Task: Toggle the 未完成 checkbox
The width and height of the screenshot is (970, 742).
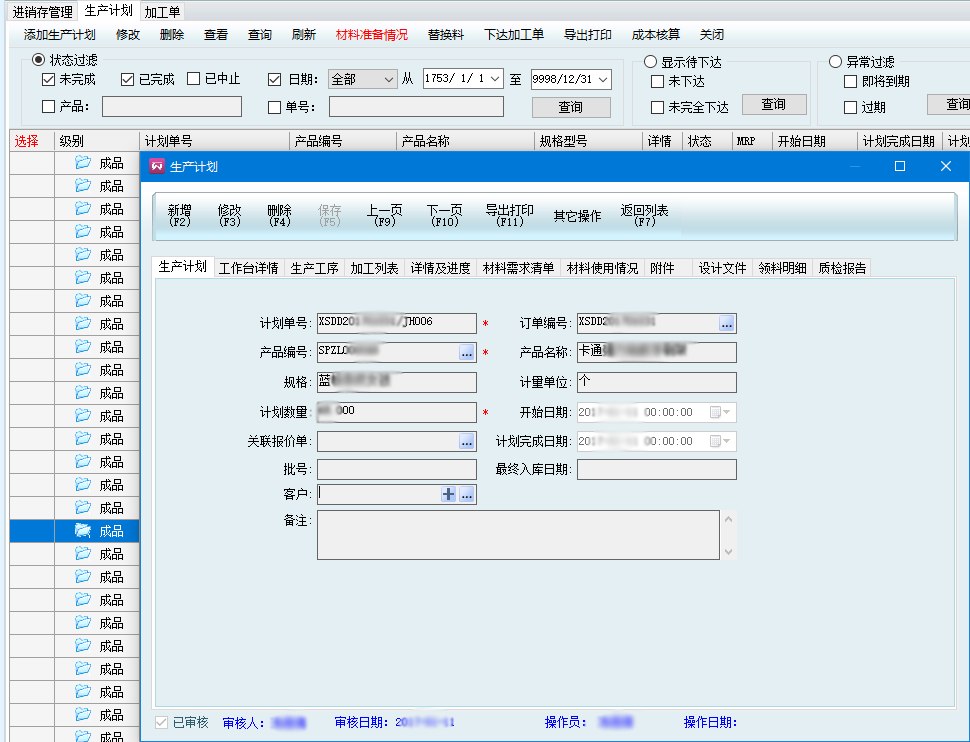Action: [48, 79]
